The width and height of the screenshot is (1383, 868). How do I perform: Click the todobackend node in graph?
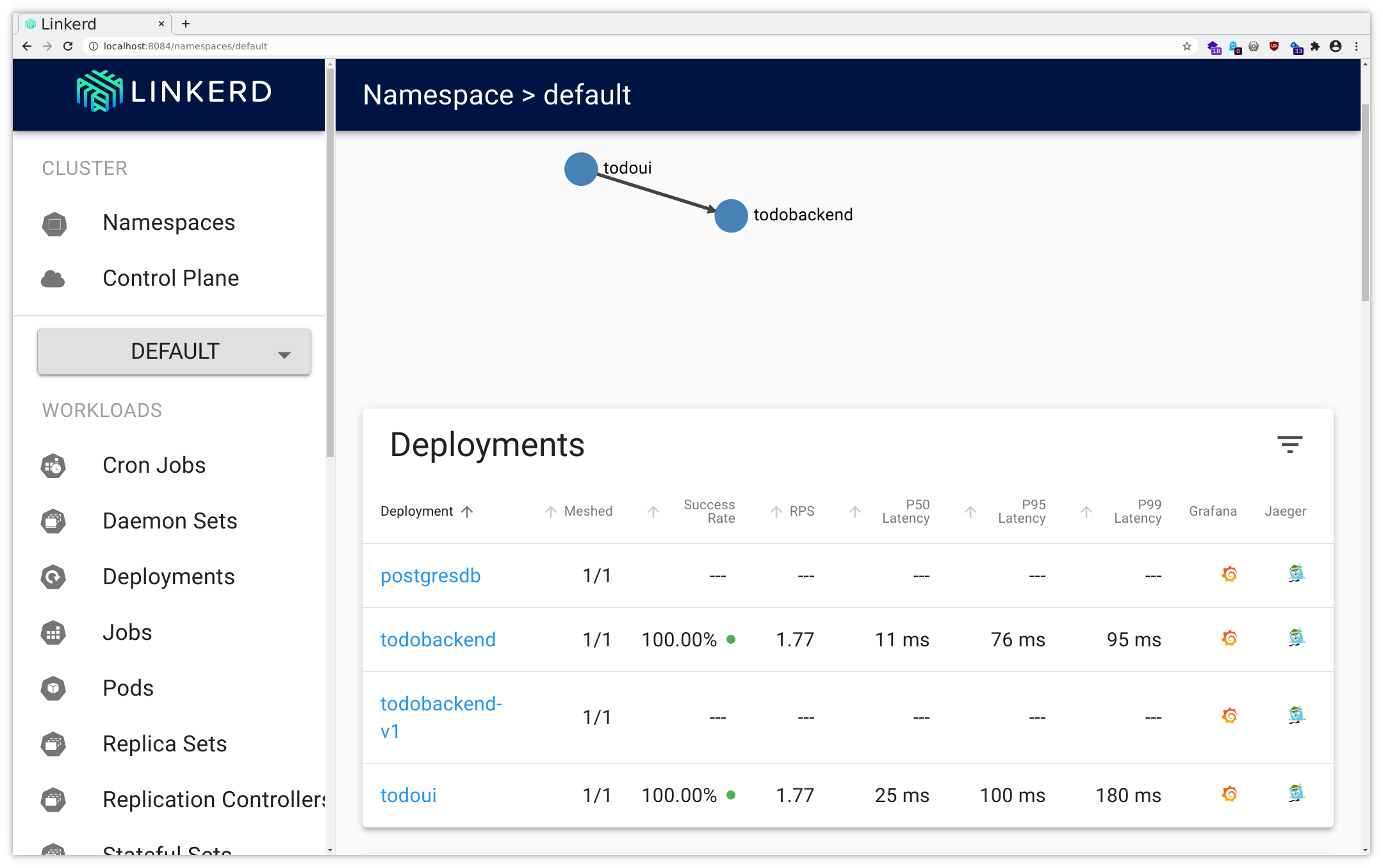[731, 216]
